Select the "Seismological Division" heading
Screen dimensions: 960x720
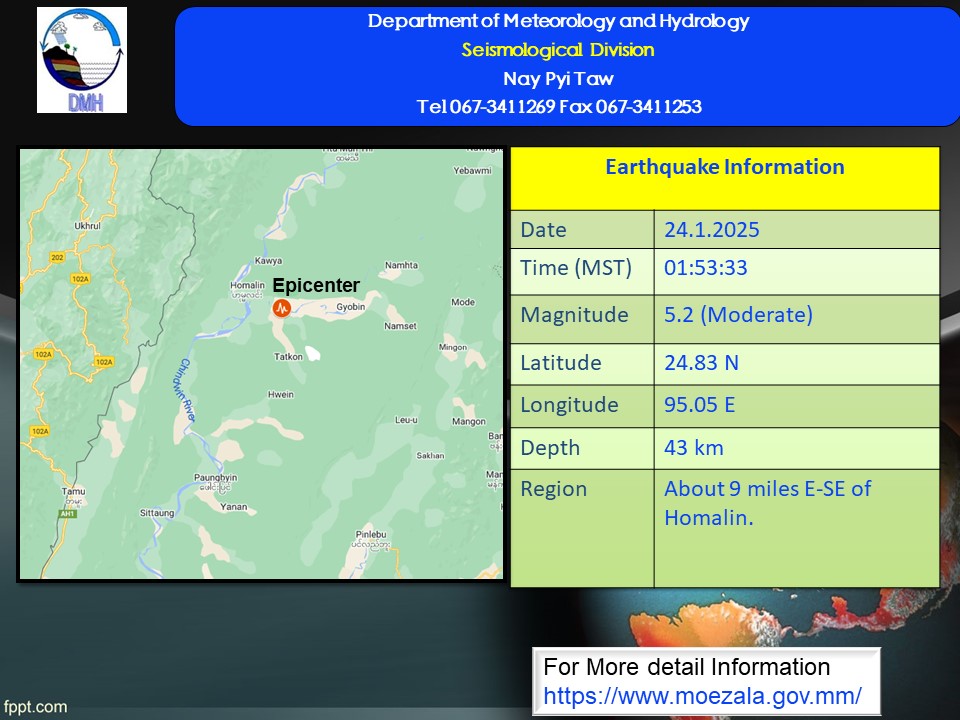[558, 50]
